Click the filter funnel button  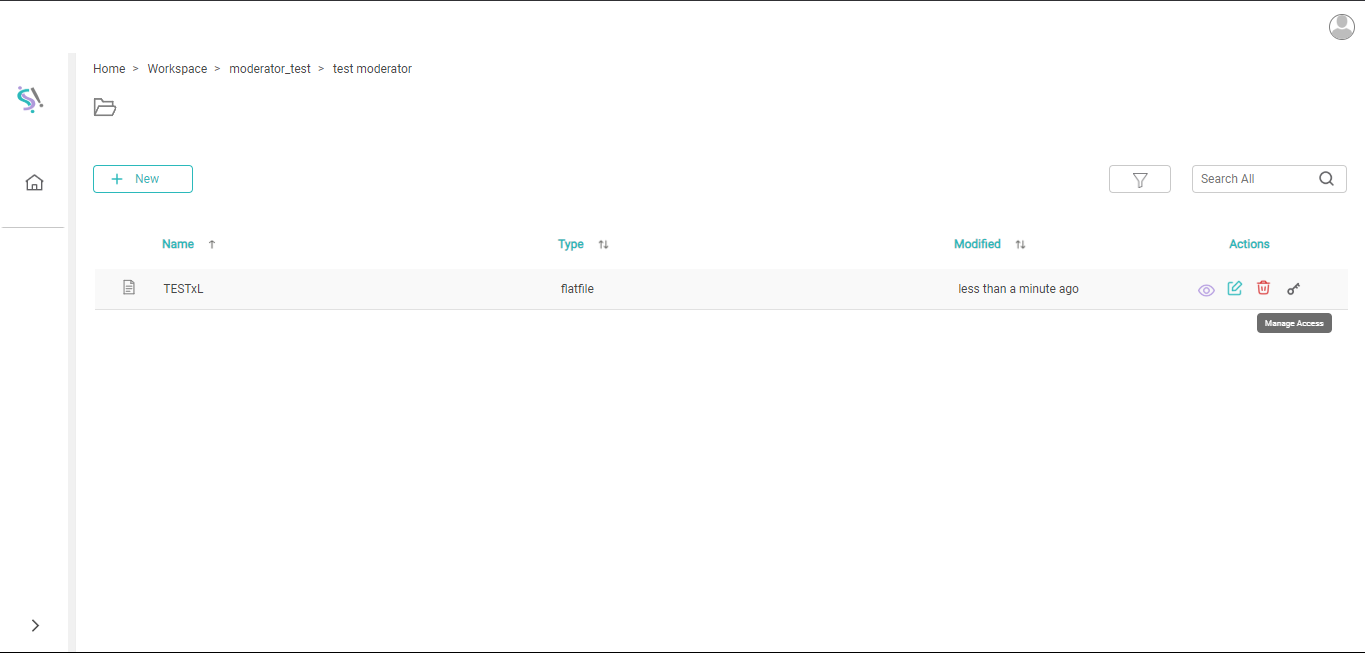1139,179
